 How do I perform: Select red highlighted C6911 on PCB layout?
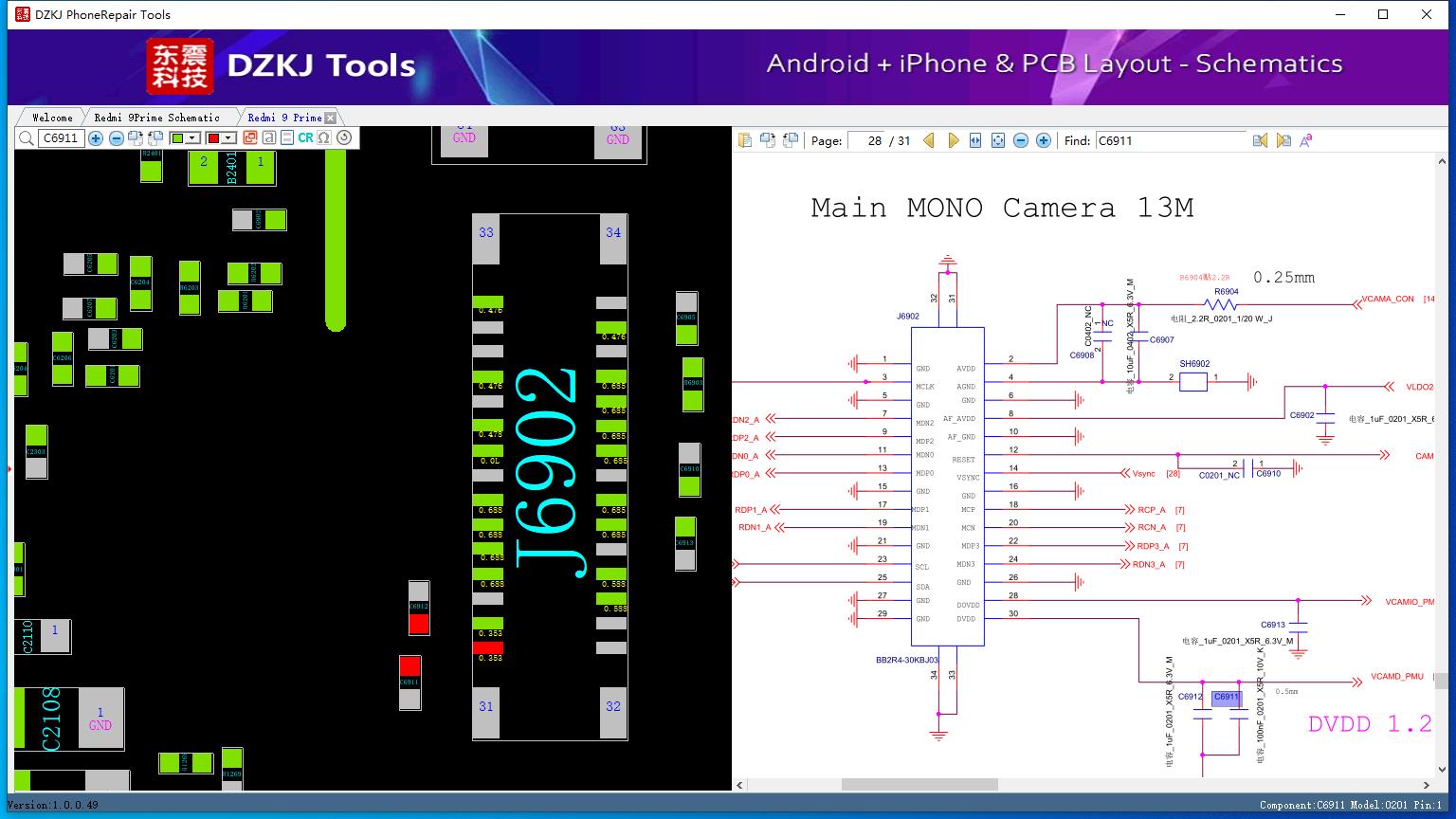(409, 682)
